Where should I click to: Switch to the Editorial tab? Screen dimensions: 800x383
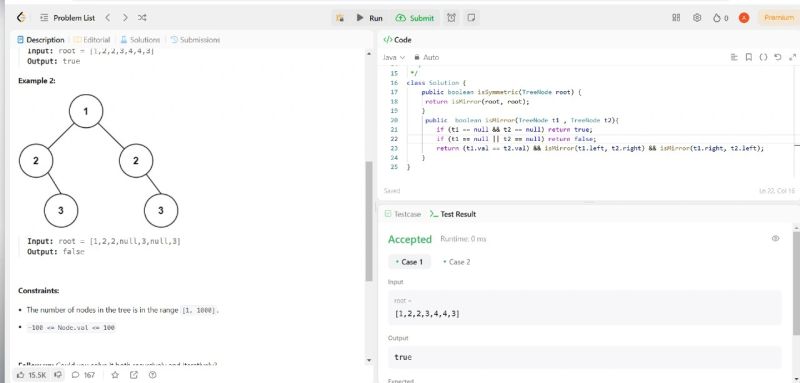[92, 40]
